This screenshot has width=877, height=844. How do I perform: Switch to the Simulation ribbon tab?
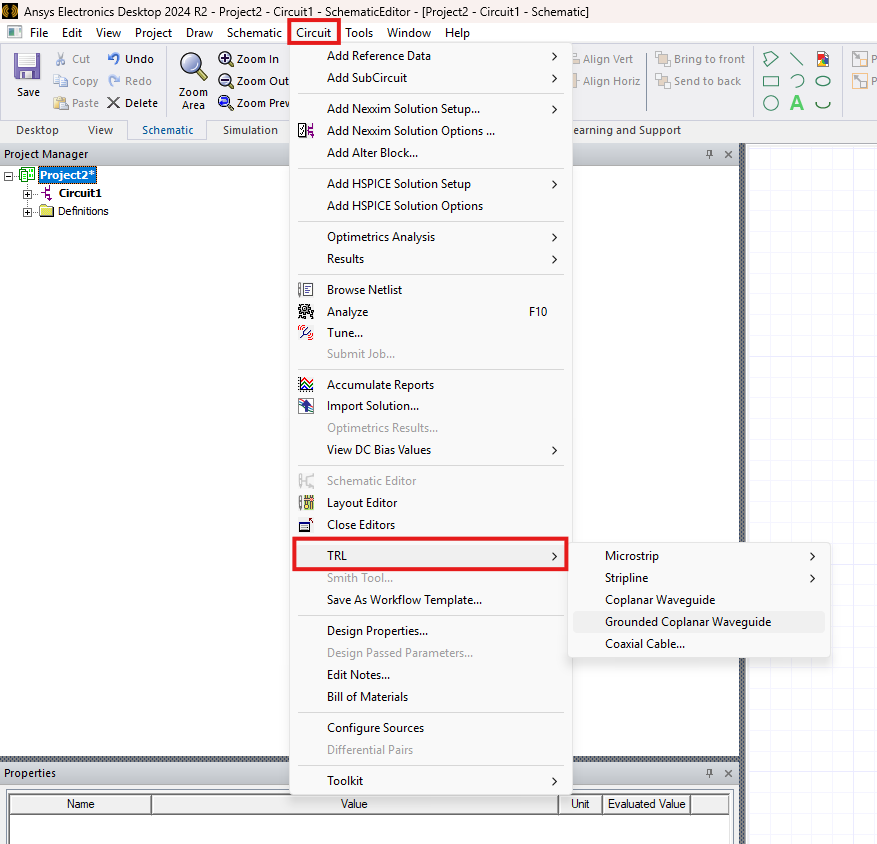click(250, 130)
